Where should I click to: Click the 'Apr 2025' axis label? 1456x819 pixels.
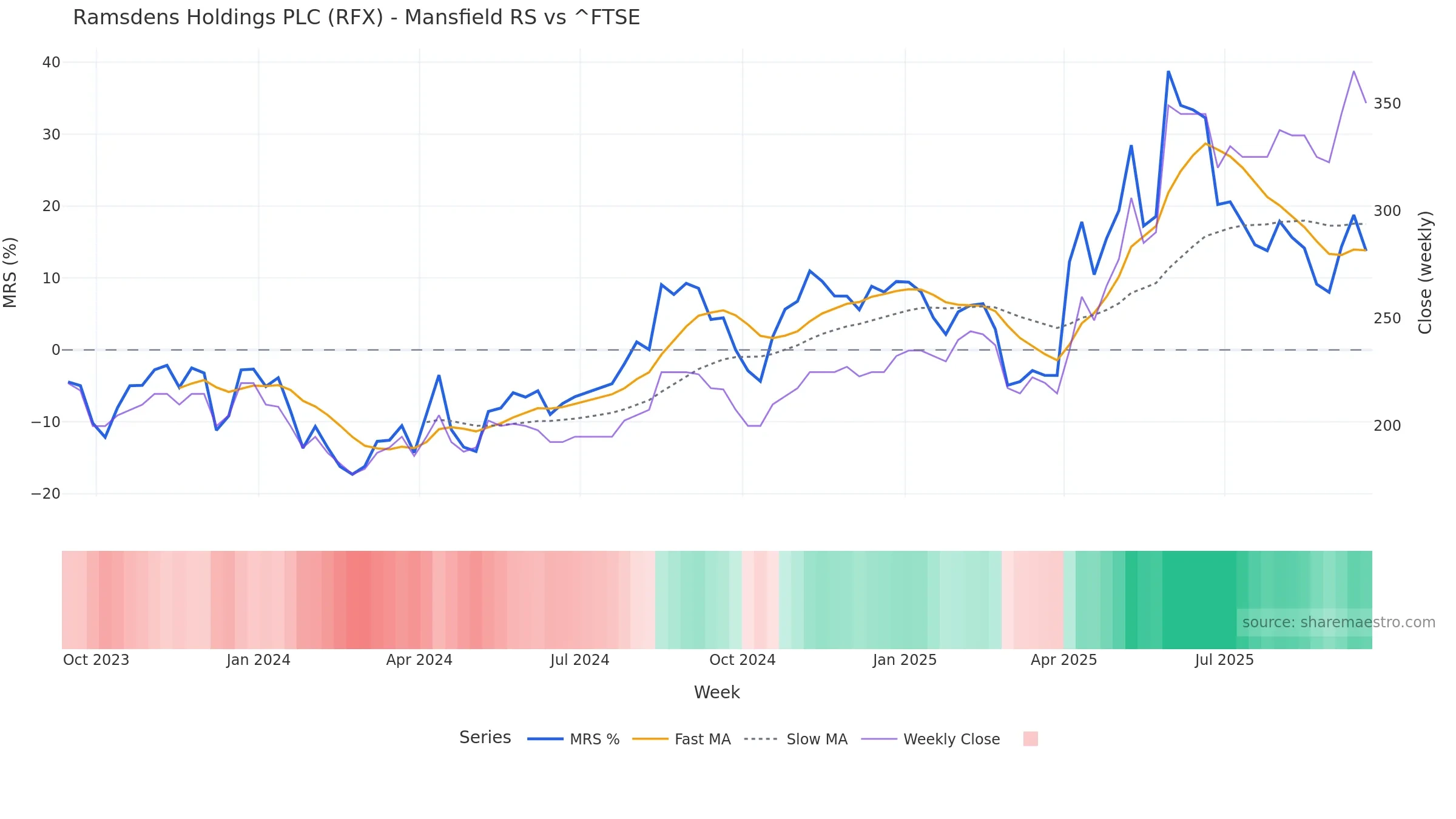click(x=1064, y=660)
